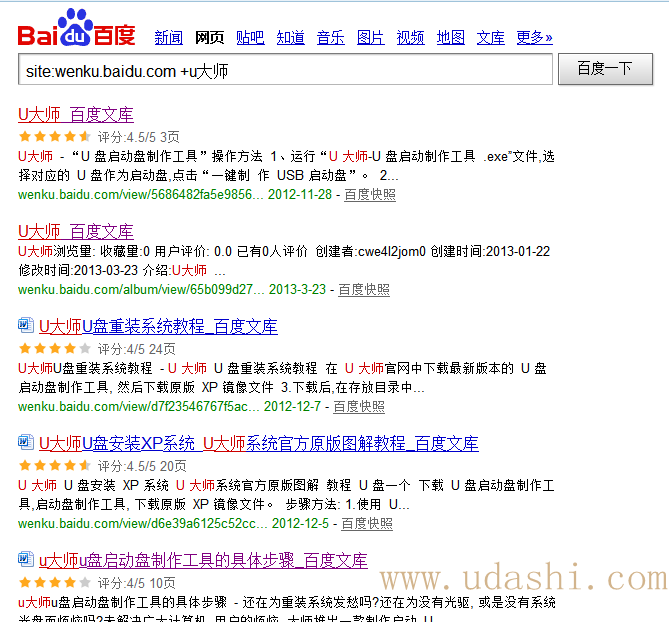Click Word icon beside U大师U盘安装XP系统
This screenshot has width=669, height=622.
click(26, 442)
